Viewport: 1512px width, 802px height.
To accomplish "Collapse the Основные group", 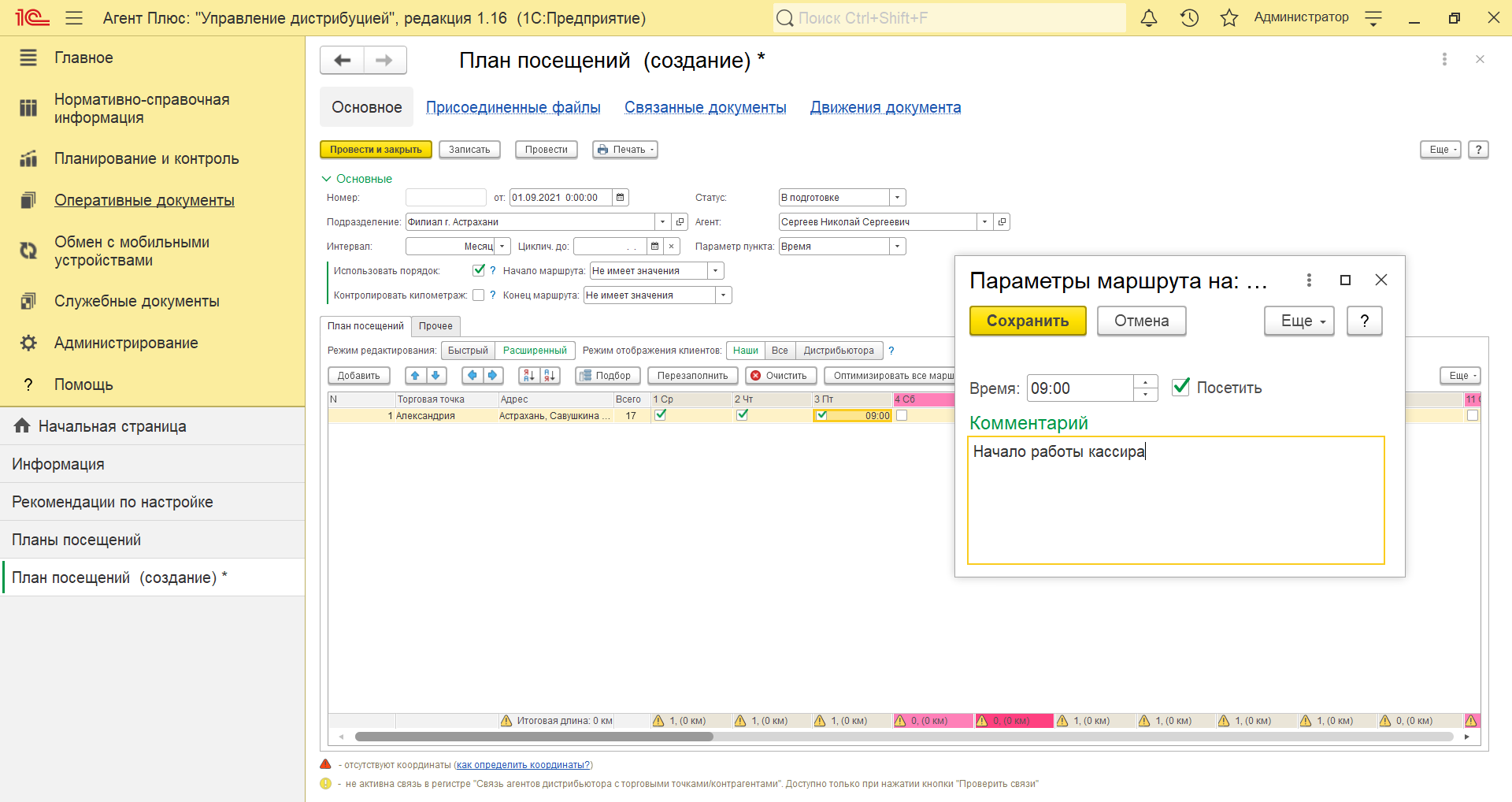I will (x=357, y=179).
